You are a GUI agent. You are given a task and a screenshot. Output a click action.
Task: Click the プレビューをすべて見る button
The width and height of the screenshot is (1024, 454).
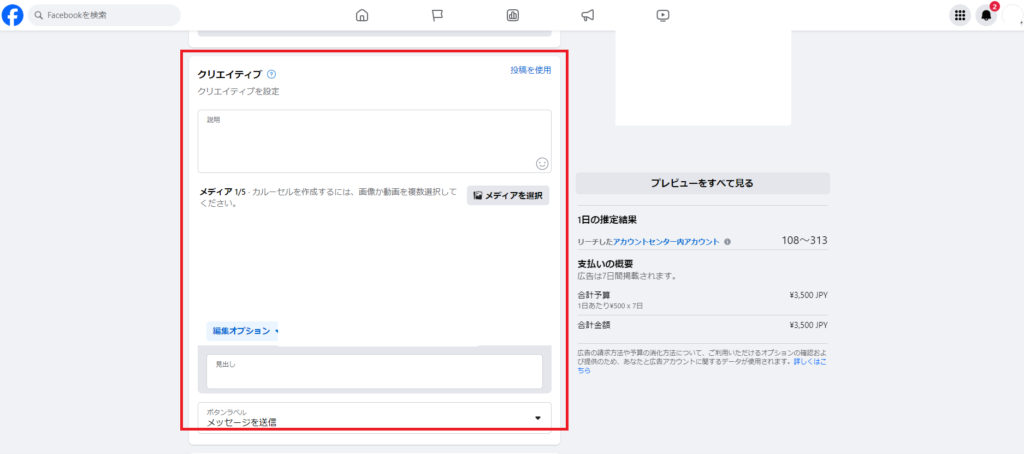point(702,183)
